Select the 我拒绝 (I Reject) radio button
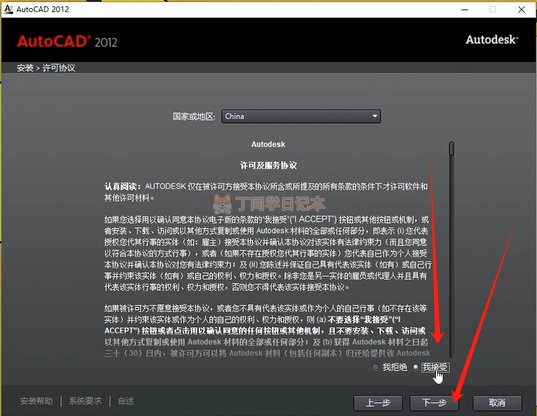This screenshot has height=416, width=537. click(375, 367)
